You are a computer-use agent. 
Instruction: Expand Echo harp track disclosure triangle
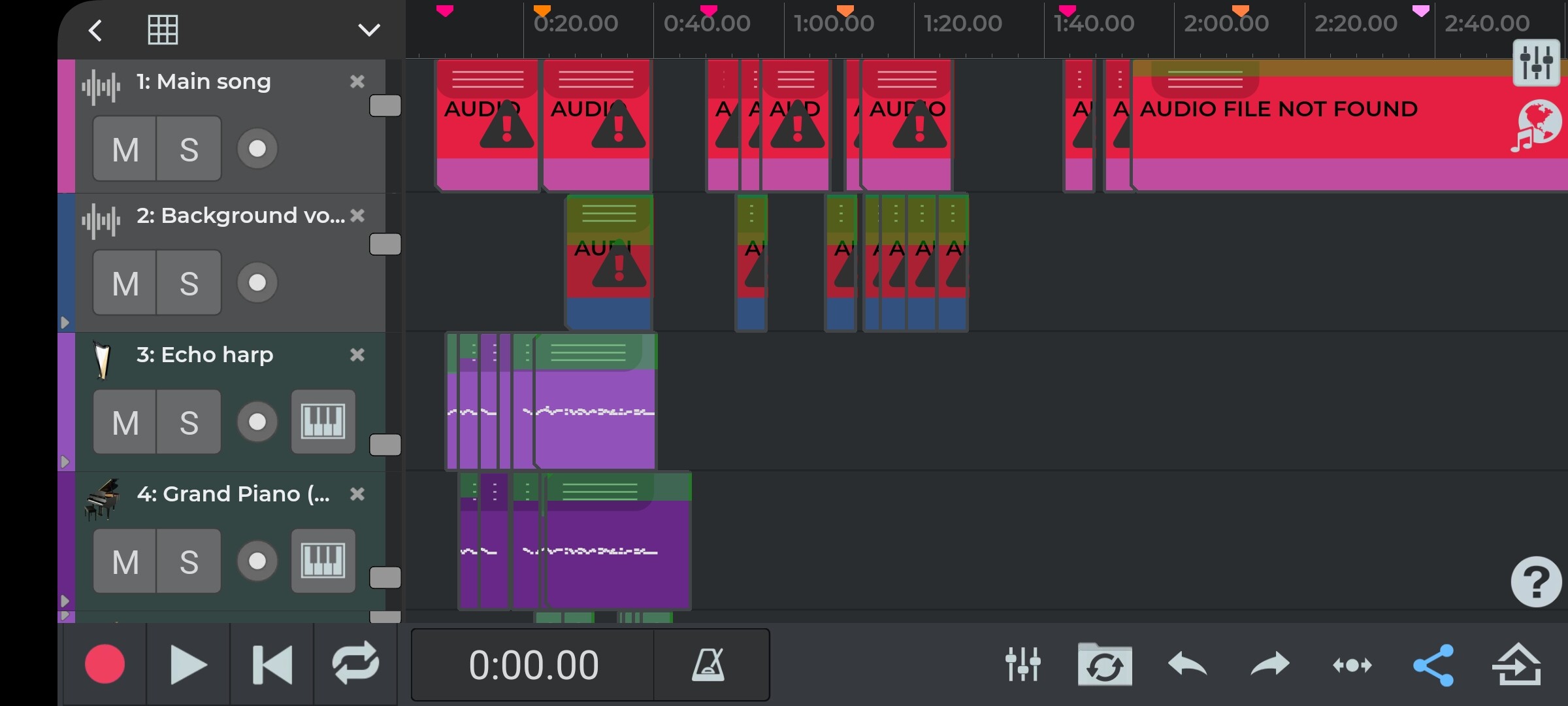65,462
